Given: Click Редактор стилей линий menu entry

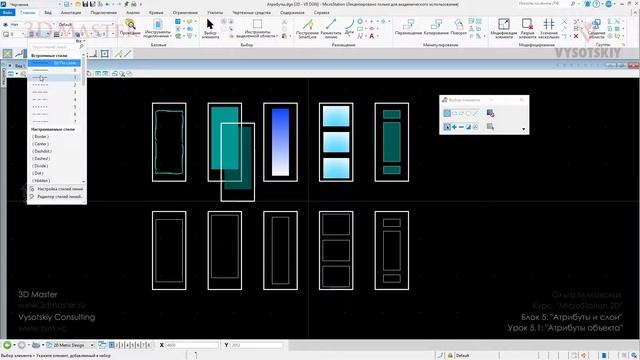Looking at the screenshot, I should (x=57, y=197).
